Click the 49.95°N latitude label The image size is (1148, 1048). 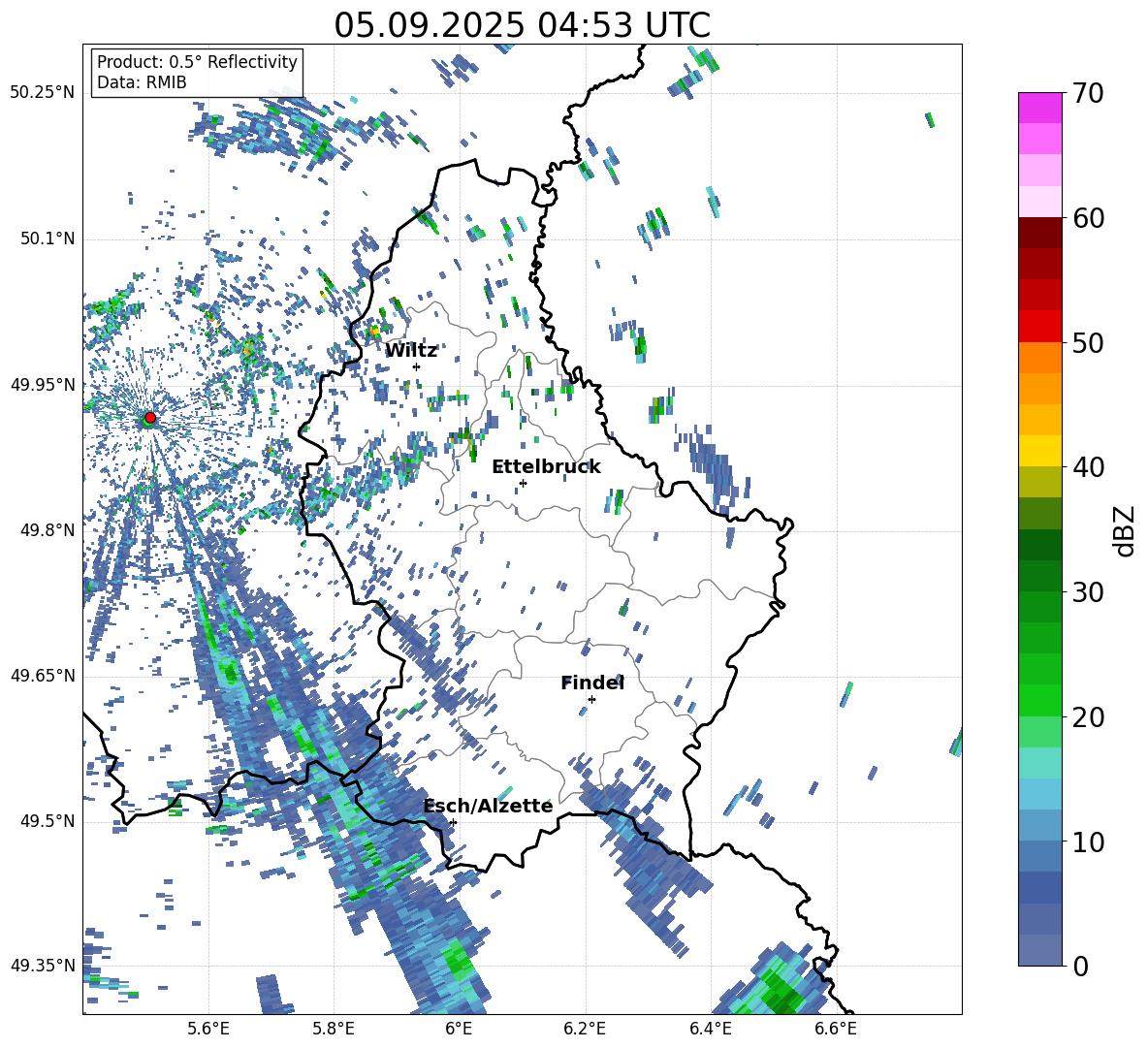[43, 385]
